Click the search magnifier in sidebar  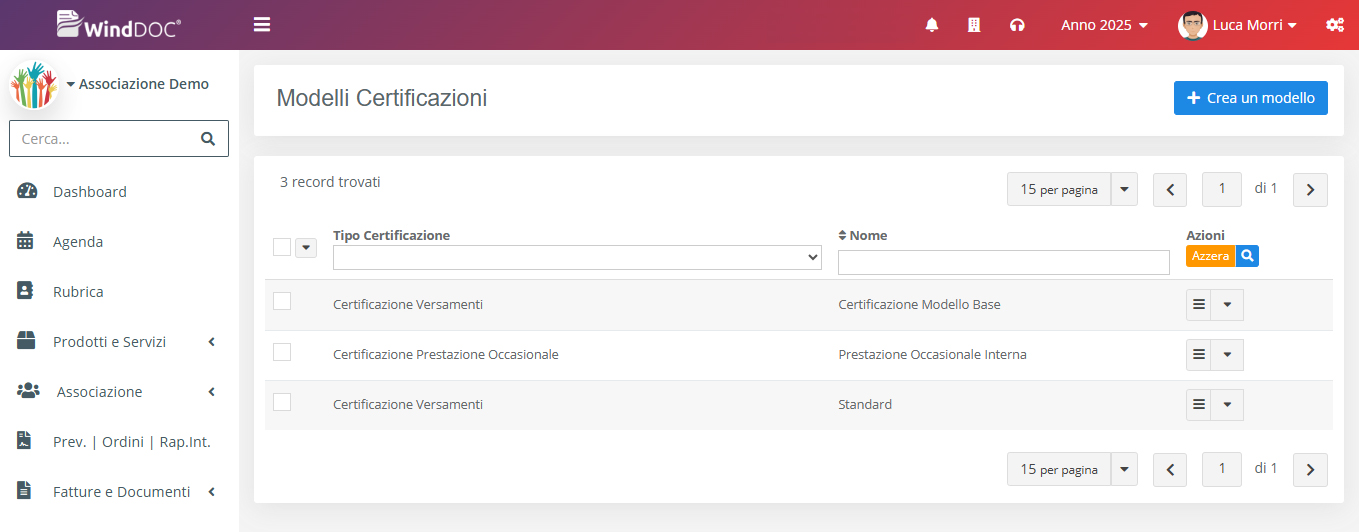[x=208, y=139]
